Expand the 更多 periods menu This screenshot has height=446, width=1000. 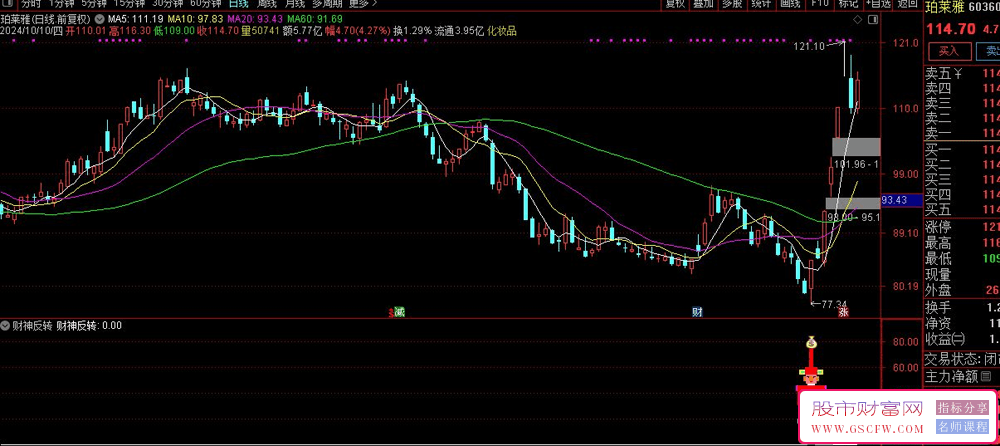(364, 3)
